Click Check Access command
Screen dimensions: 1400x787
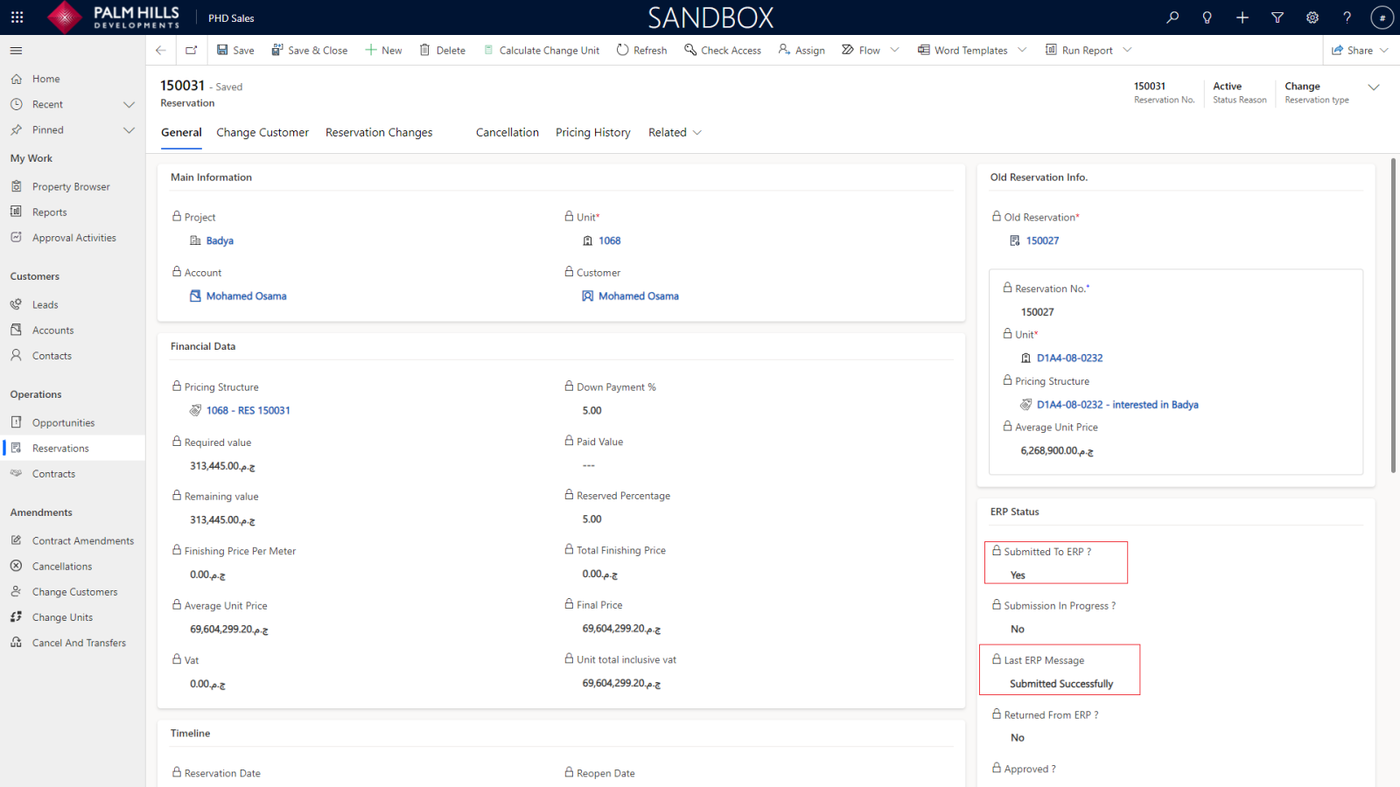point(723,50)
